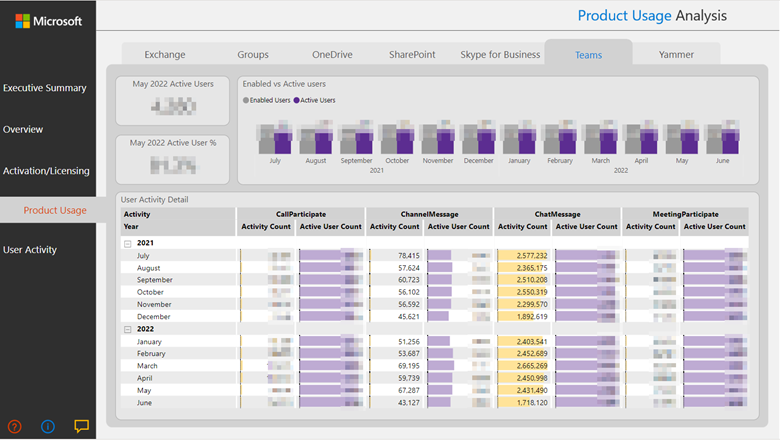The height and width of the screenshot is (440, 780).
Task: Click ChatMessage value 2,550,319
Action: pyautogui.click(x=531, y=292)
